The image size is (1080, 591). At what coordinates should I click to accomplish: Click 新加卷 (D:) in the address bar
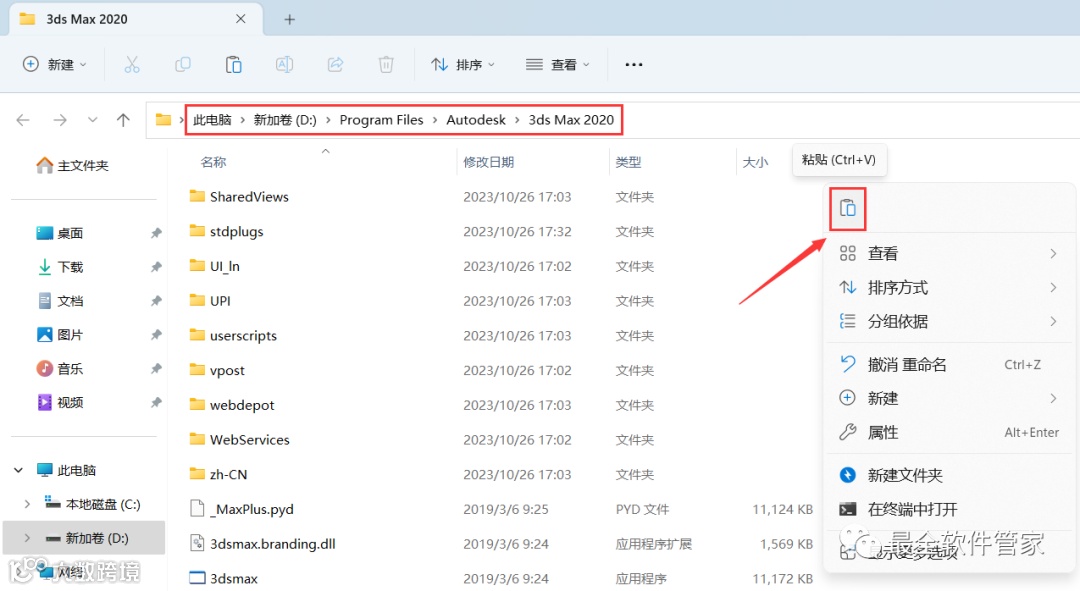[285, 120]
